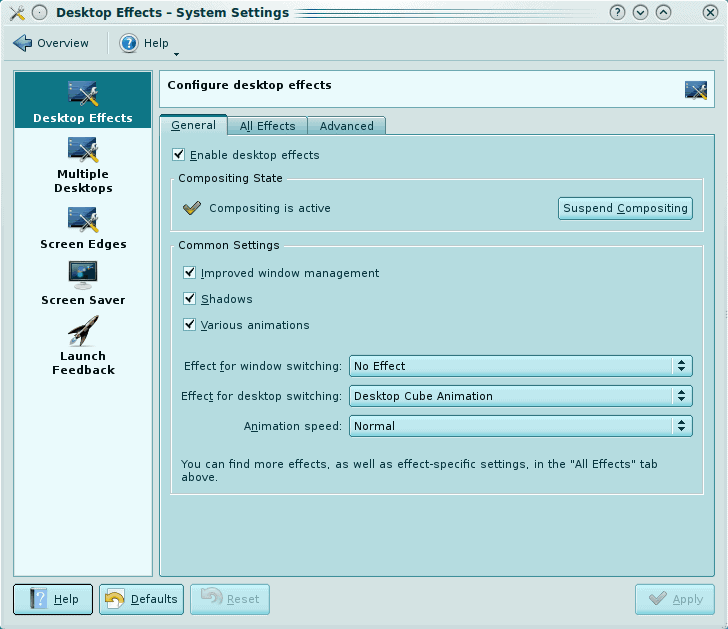This screenshot has height=629, width=728.
Task: Open the Effect for desktop switching dropdown
Action: tap(520, 396)
